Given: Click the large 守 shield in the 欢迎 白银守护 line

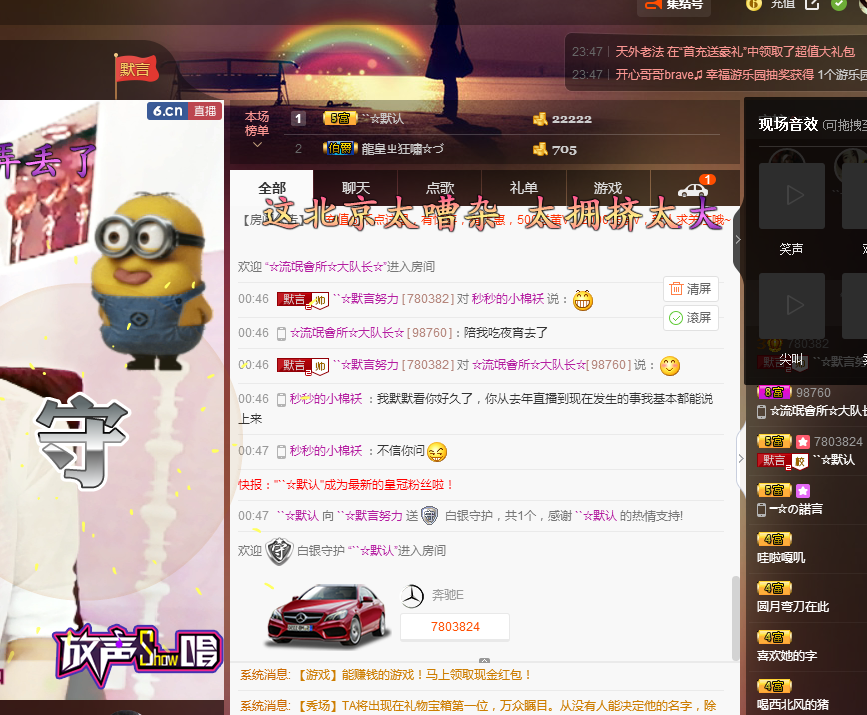Looking at the screenshot, I should click(279, 551).
